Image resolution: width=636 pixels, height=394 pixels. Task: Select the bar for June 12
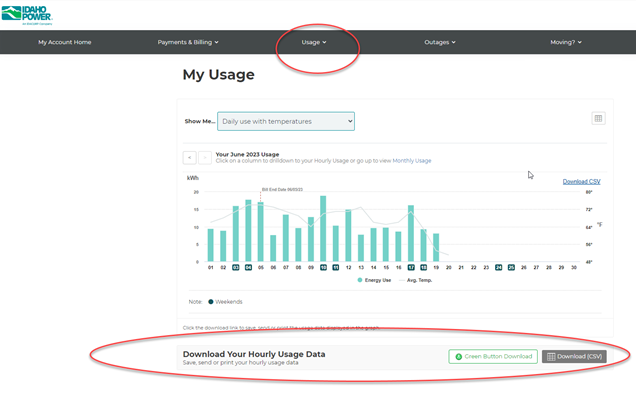coord(348,235)
